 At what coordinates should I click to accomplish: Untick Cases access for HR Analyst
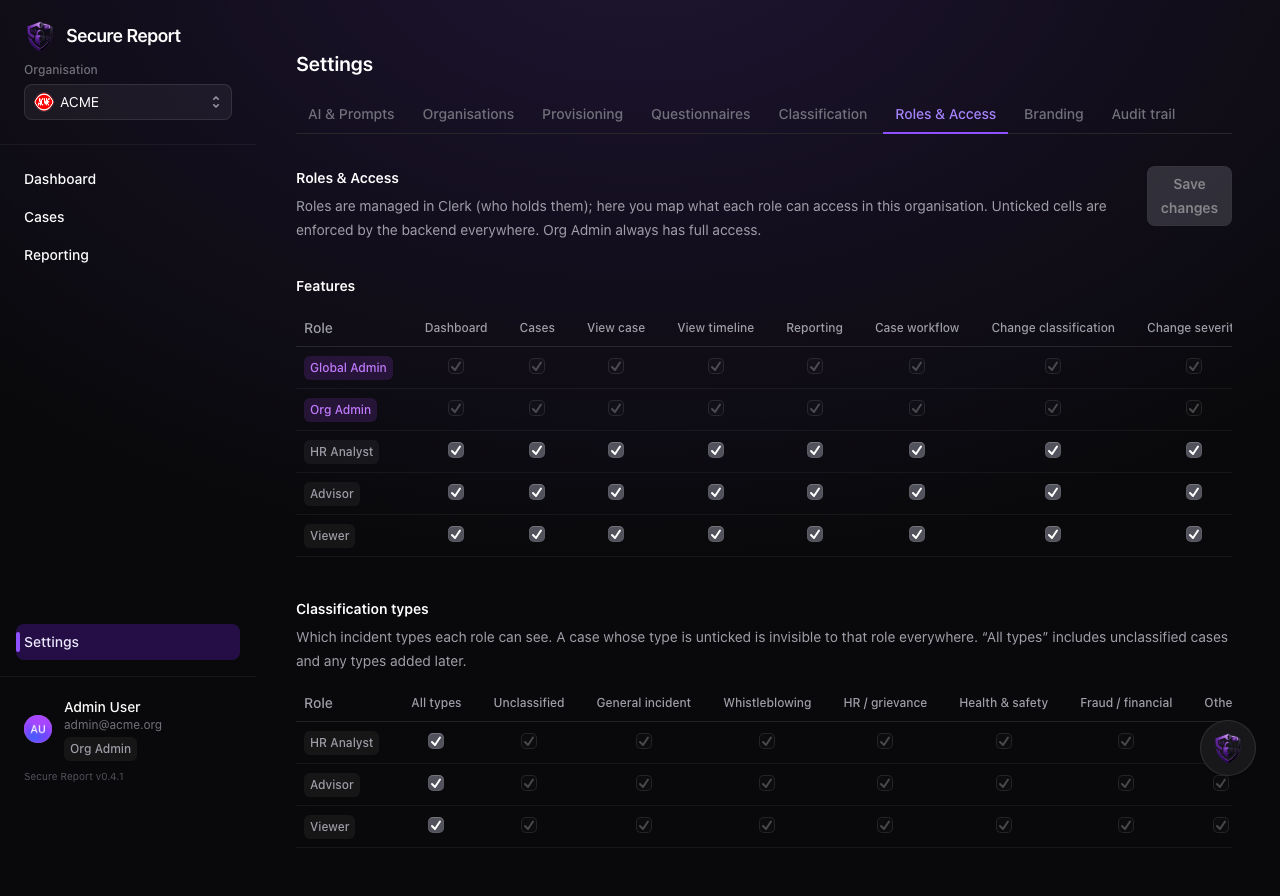(537, 450)
